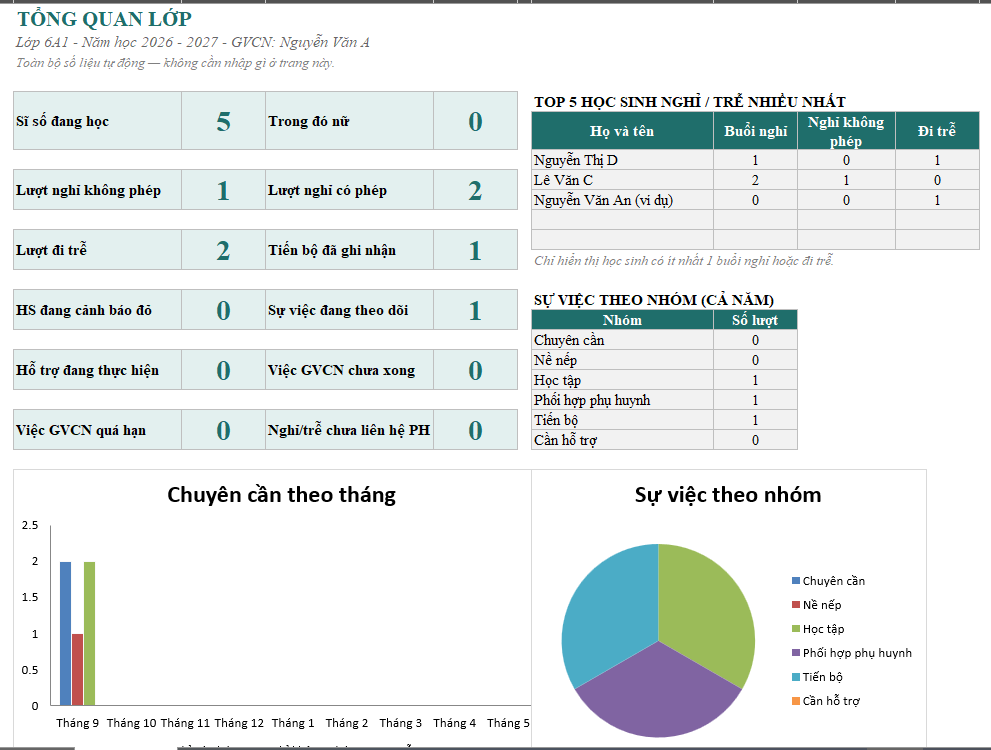
Task: Select the "Nghỉ không phép" column header
Action: (846, 131)
